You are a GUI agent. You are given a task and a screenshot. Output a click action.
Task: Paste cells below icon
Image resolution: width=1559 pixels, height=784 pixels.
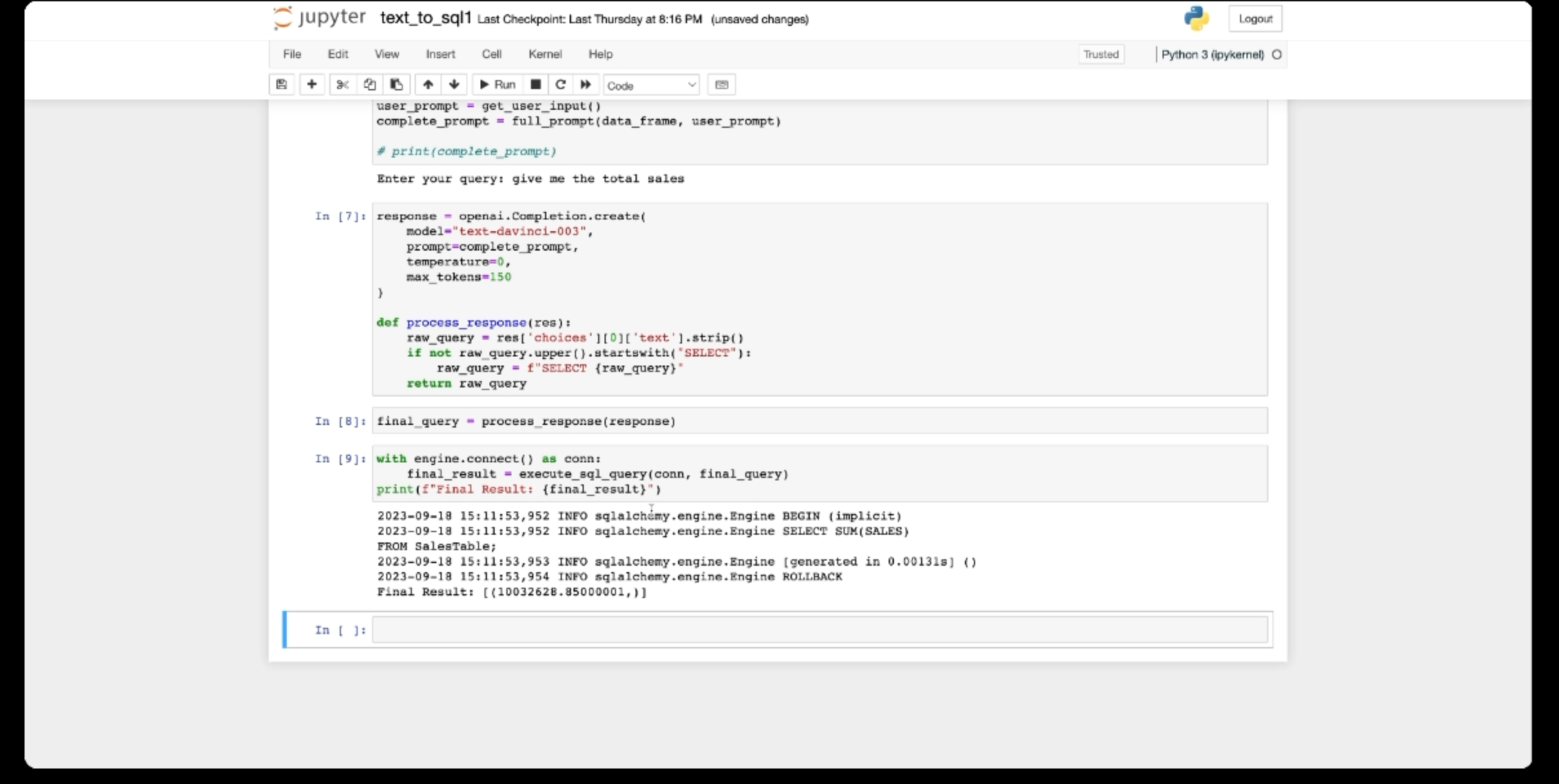pyautogui.click(x=397, y=85)
